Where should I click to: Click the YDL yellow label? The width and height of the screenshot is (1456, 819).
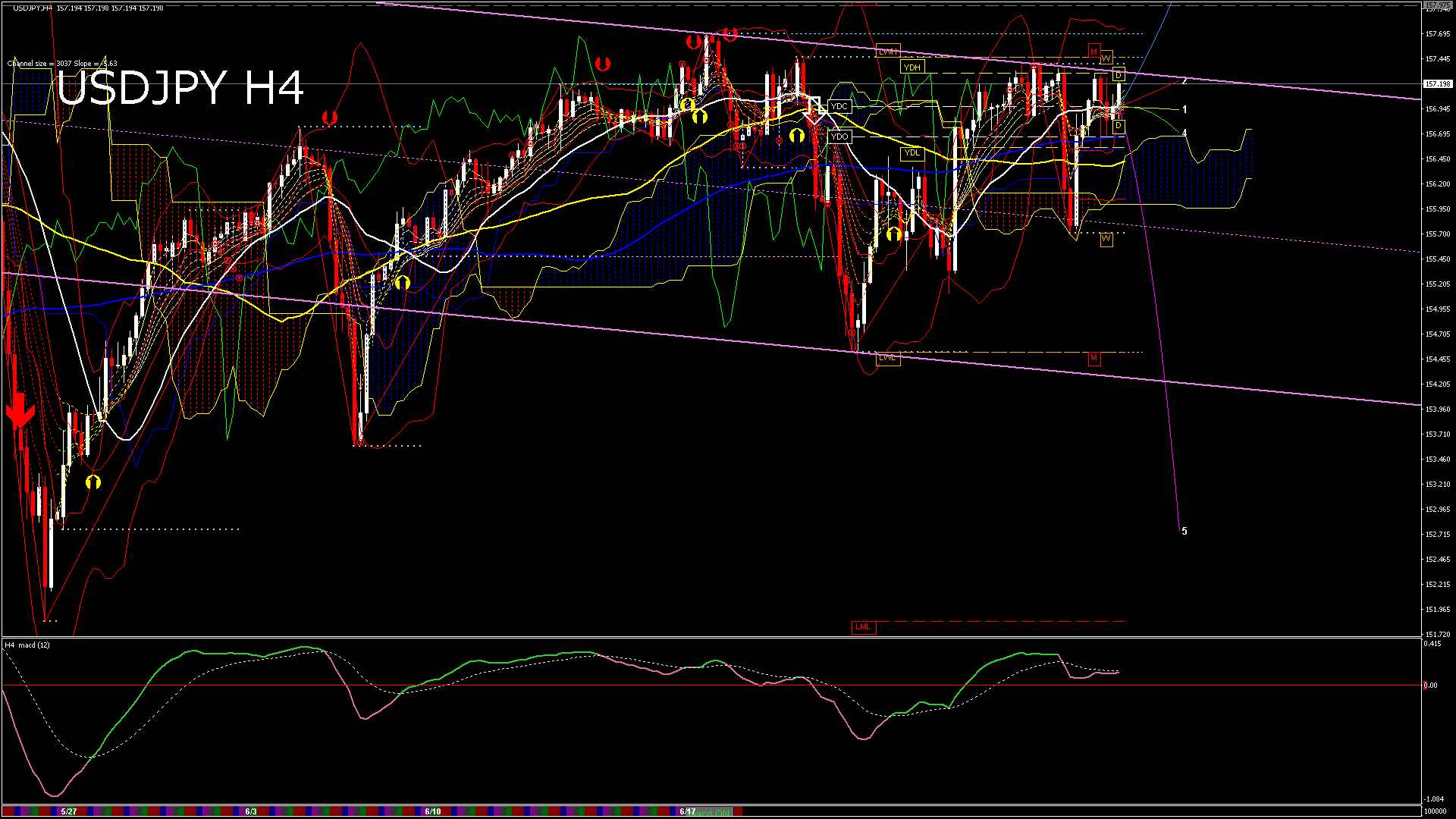point(912,153)
